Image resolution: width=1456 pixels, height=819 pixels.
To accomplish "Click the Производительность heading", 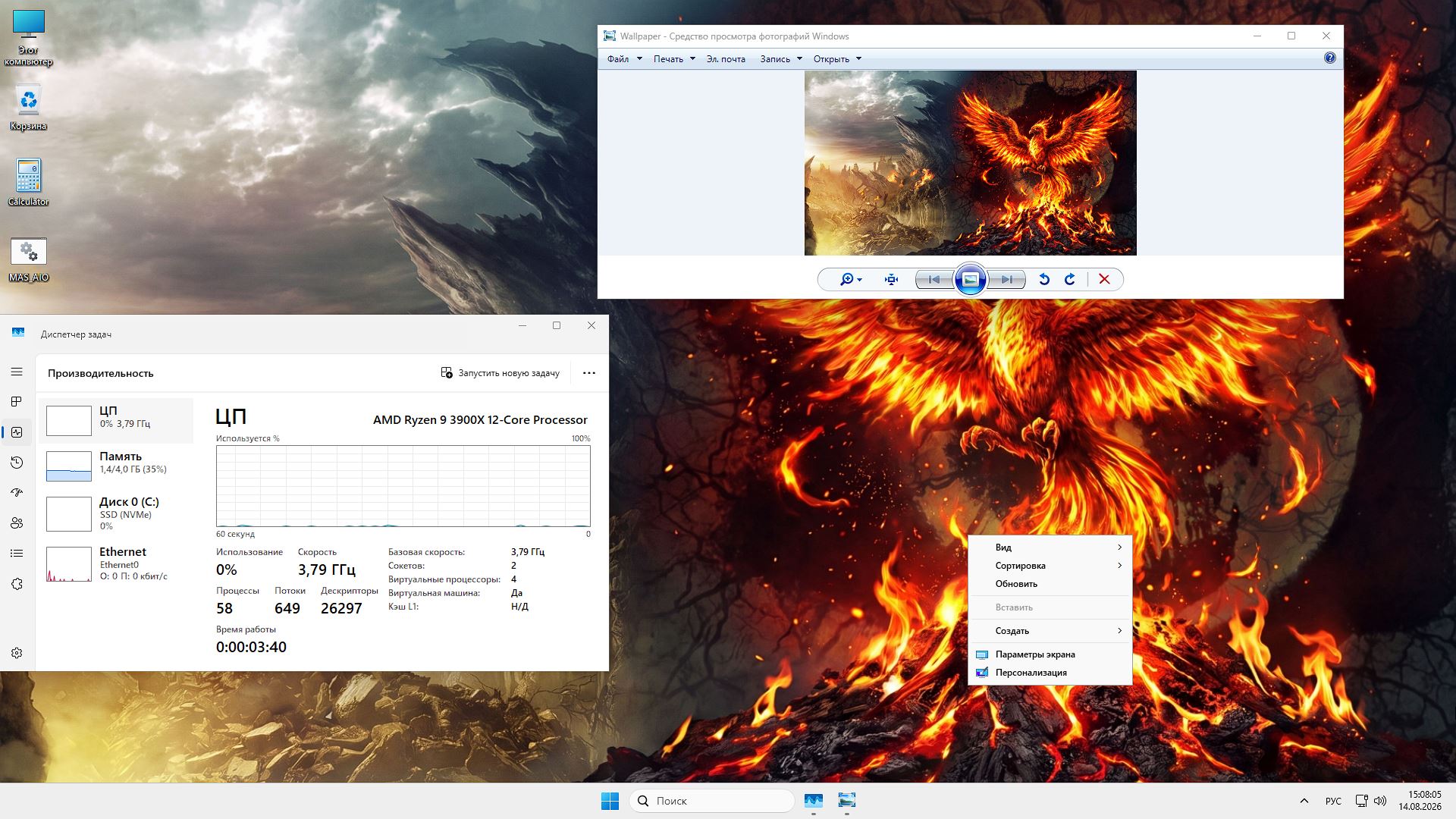I will click(101, 373).
